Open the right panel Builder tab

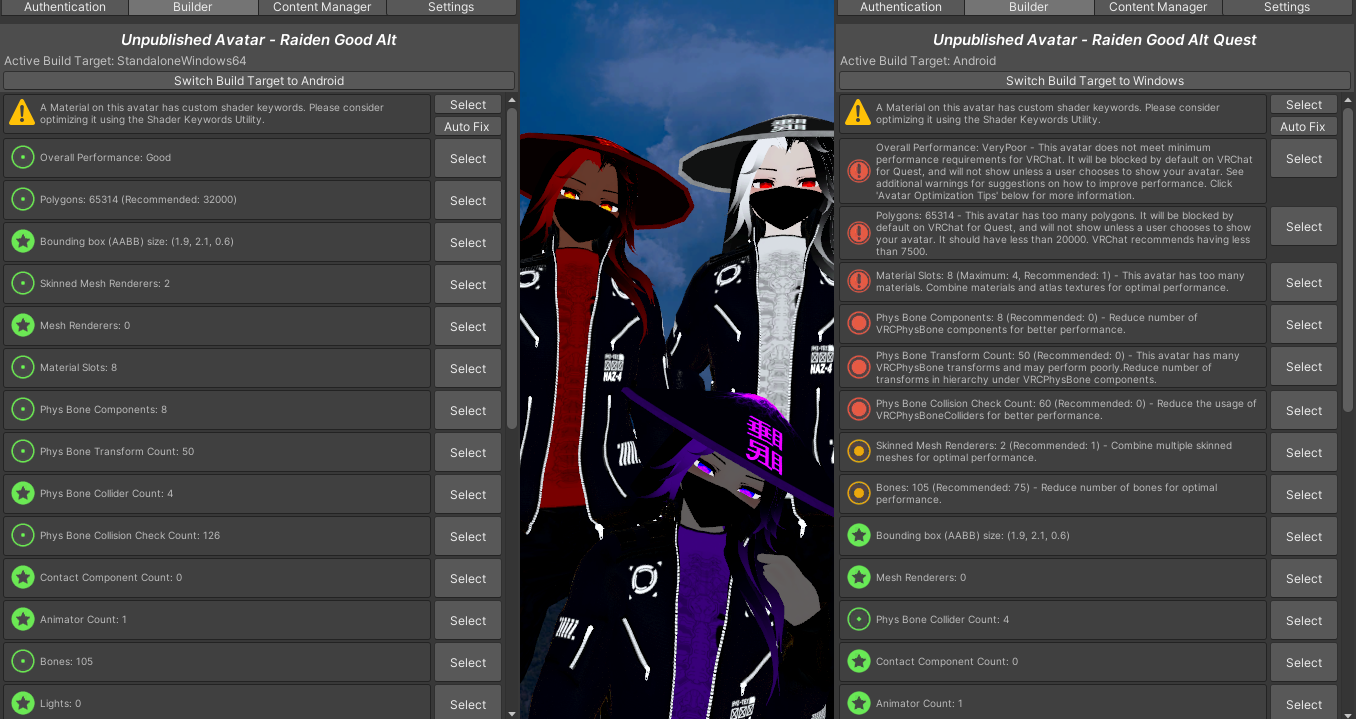[1029, 7]
